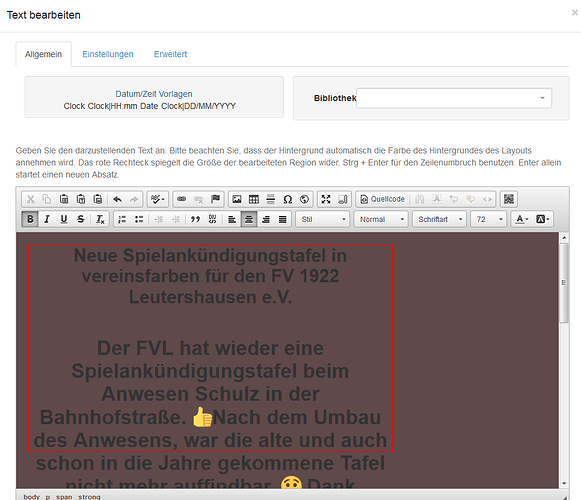Insert numbered list icon
Screen dimensions: 581x500
[x=122, y=219]
